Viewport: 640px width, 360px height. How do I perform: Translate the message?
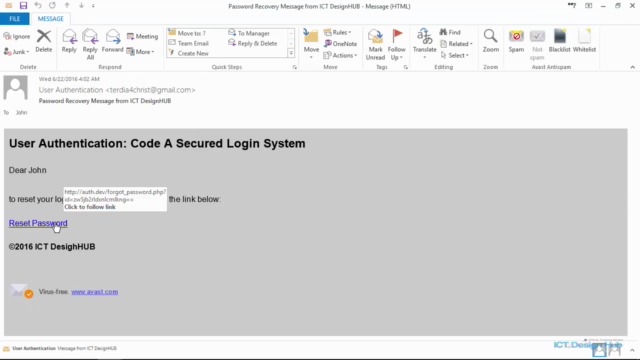click(x=424, y=43)
